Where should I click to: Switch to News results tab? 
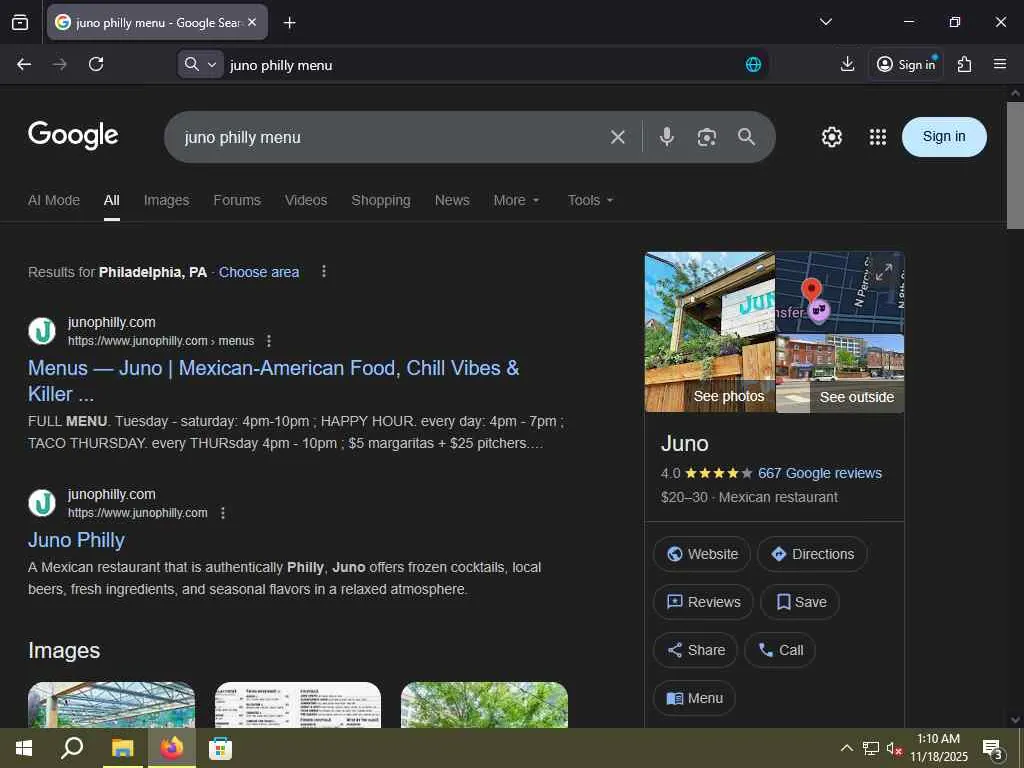(452, 200)
